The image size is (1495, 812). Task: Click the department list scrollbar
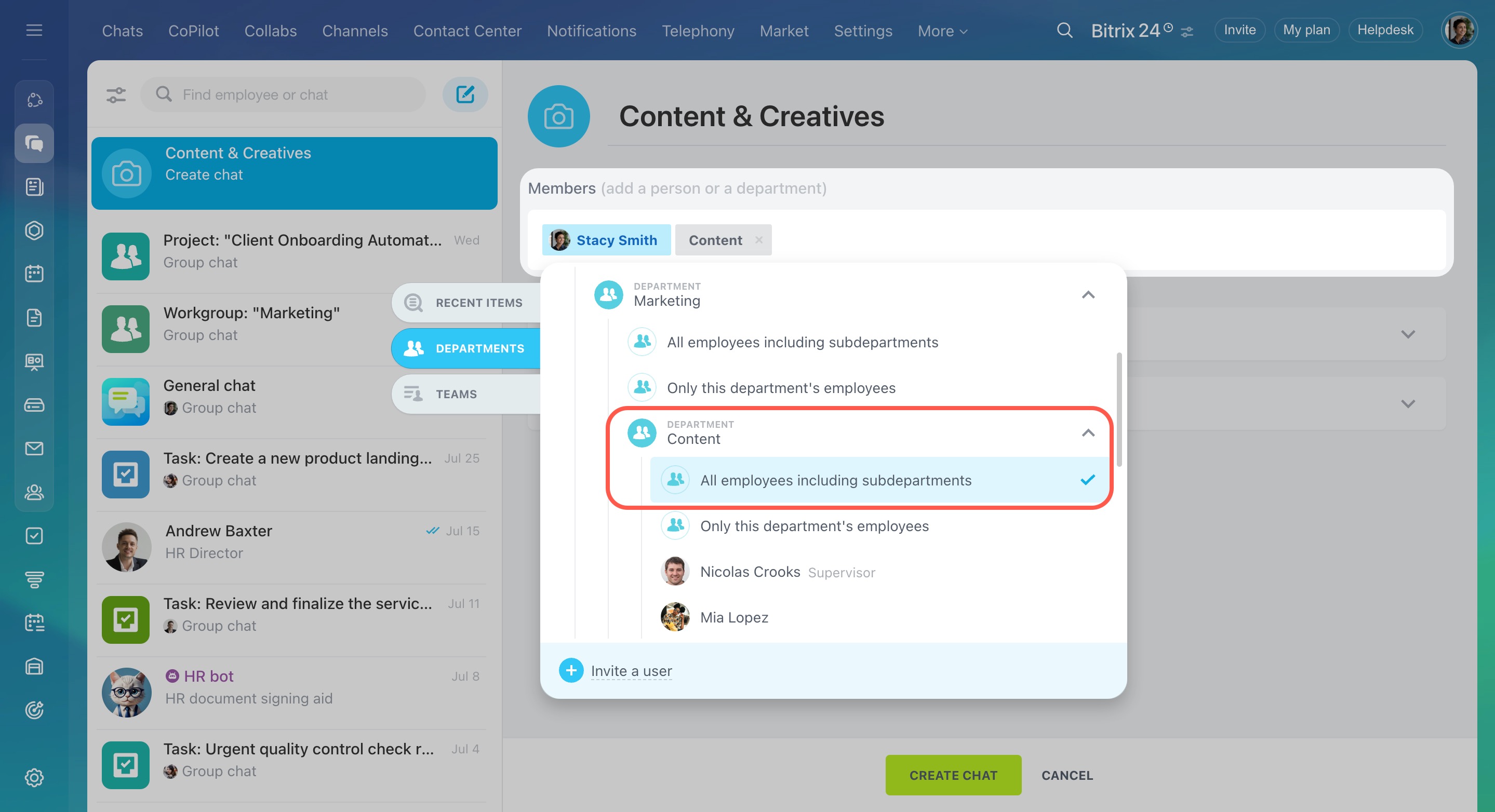click(x=1118, y=409)
